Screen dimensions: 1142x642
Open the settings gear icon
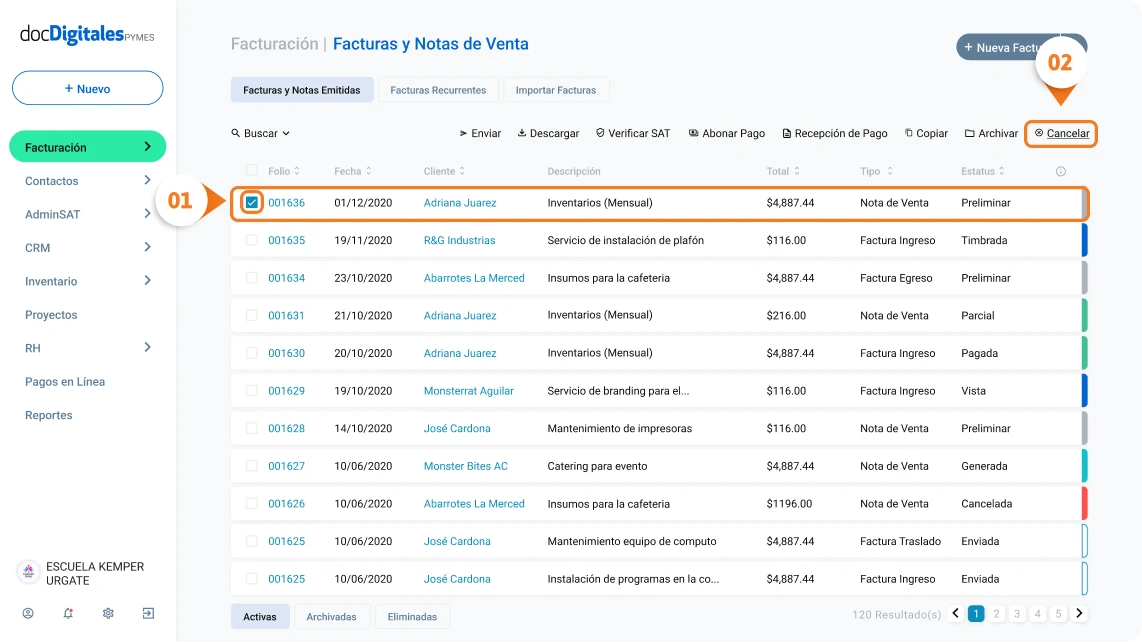108,614
